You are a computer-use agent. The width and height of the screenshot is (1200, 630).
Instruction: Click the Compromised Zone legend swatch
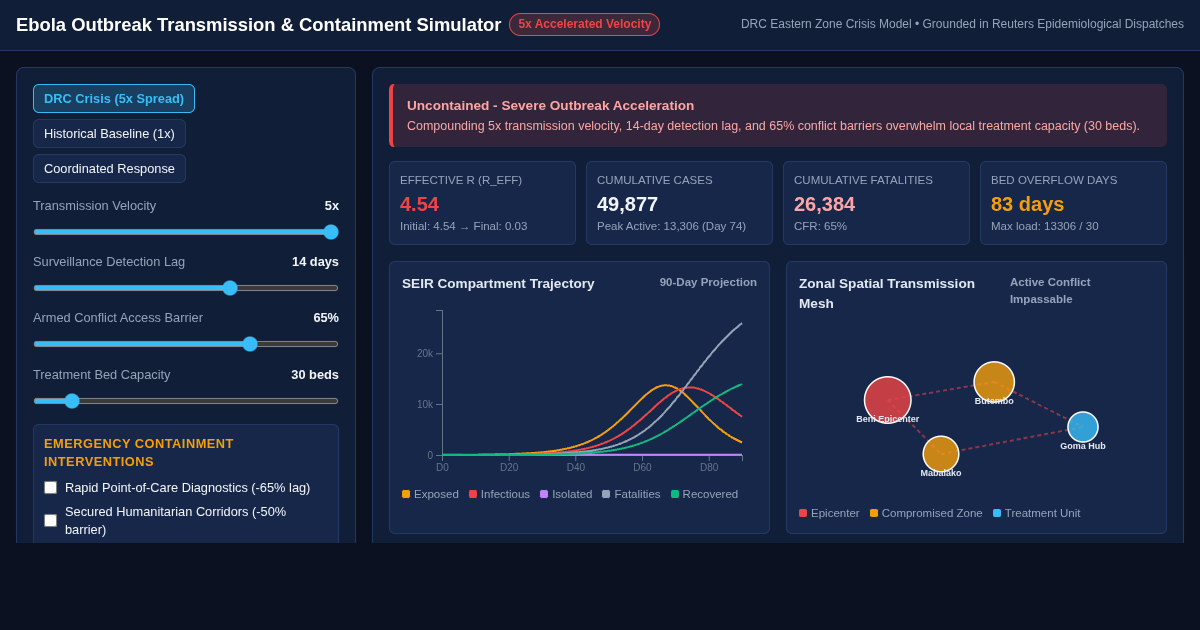click(x=874, y=513)
